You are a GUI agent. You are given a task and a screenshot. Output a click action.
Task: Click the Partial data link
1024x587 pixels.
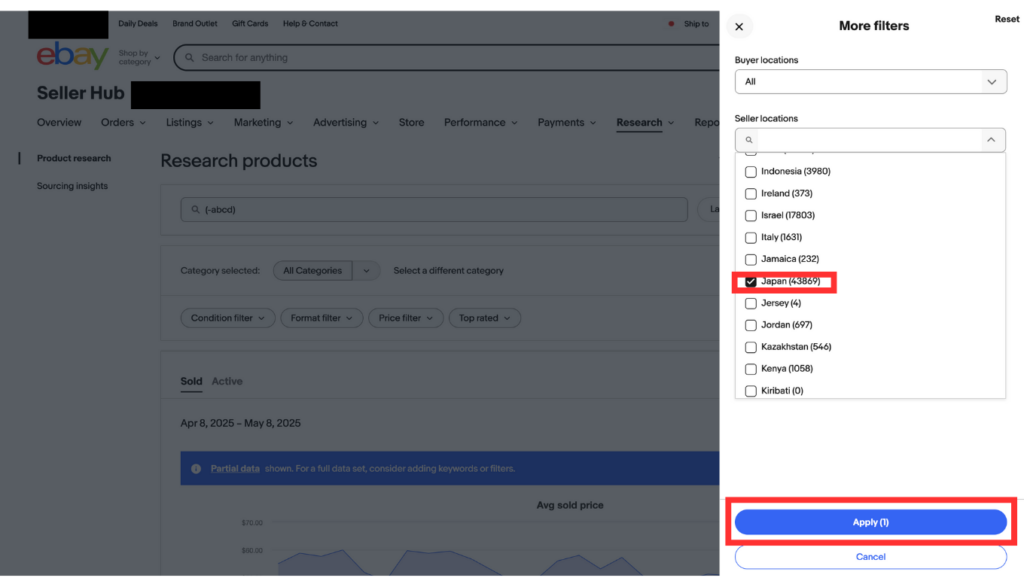pos(235,468)
